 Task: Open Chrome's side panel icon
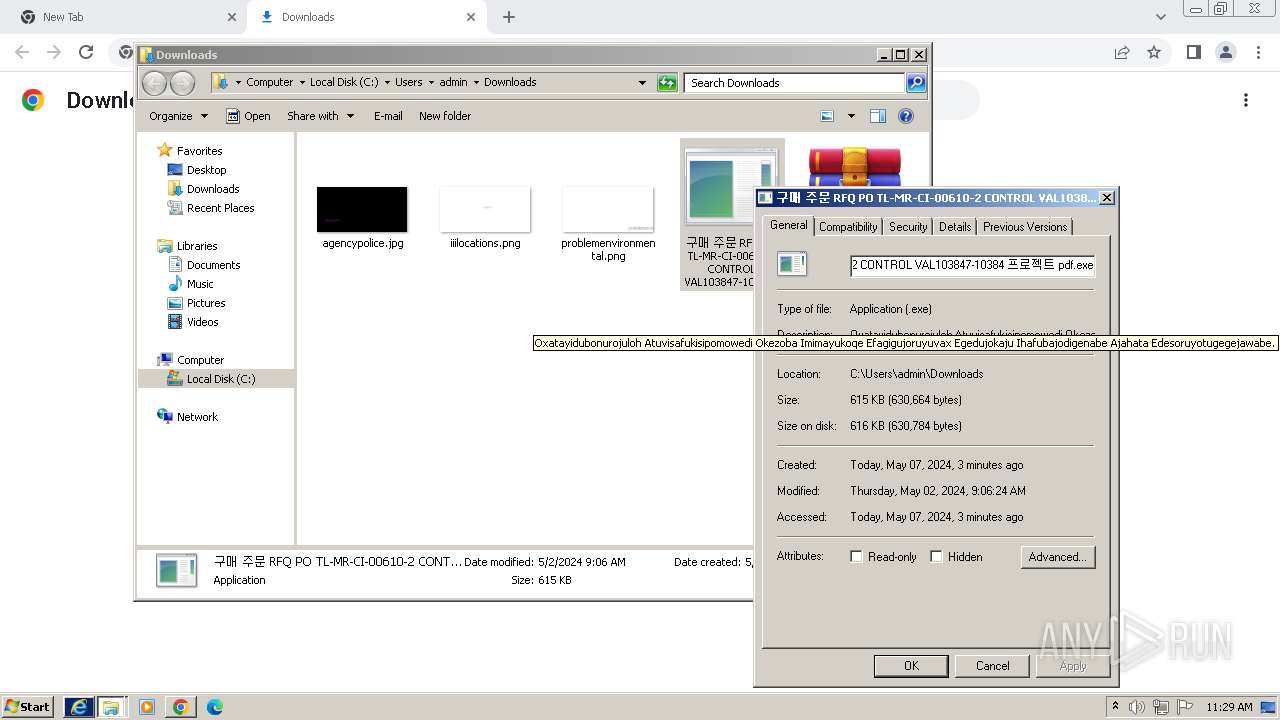(1193, 52)
